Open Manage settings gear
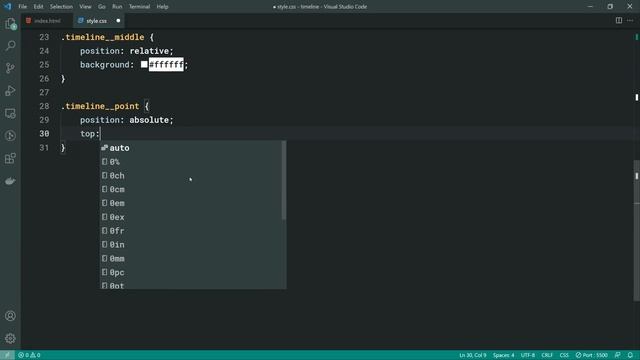Image resolution: width=640 pixels, height=360 pixels. point(10,338)
